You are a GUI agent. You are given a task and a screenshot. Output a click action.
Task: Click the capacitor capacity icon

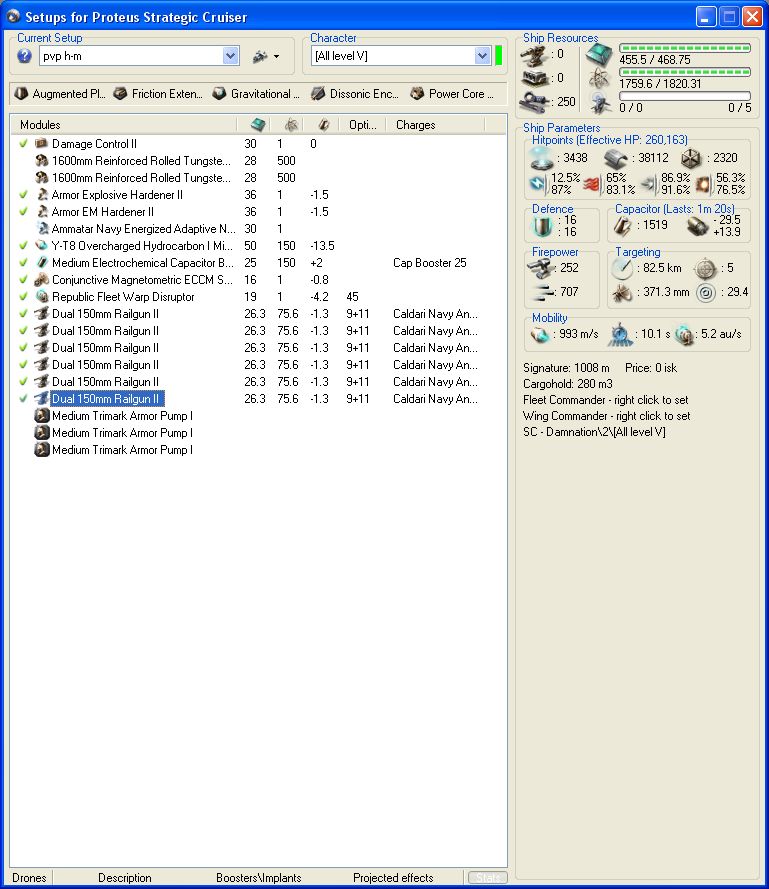(x=623, y=226)
